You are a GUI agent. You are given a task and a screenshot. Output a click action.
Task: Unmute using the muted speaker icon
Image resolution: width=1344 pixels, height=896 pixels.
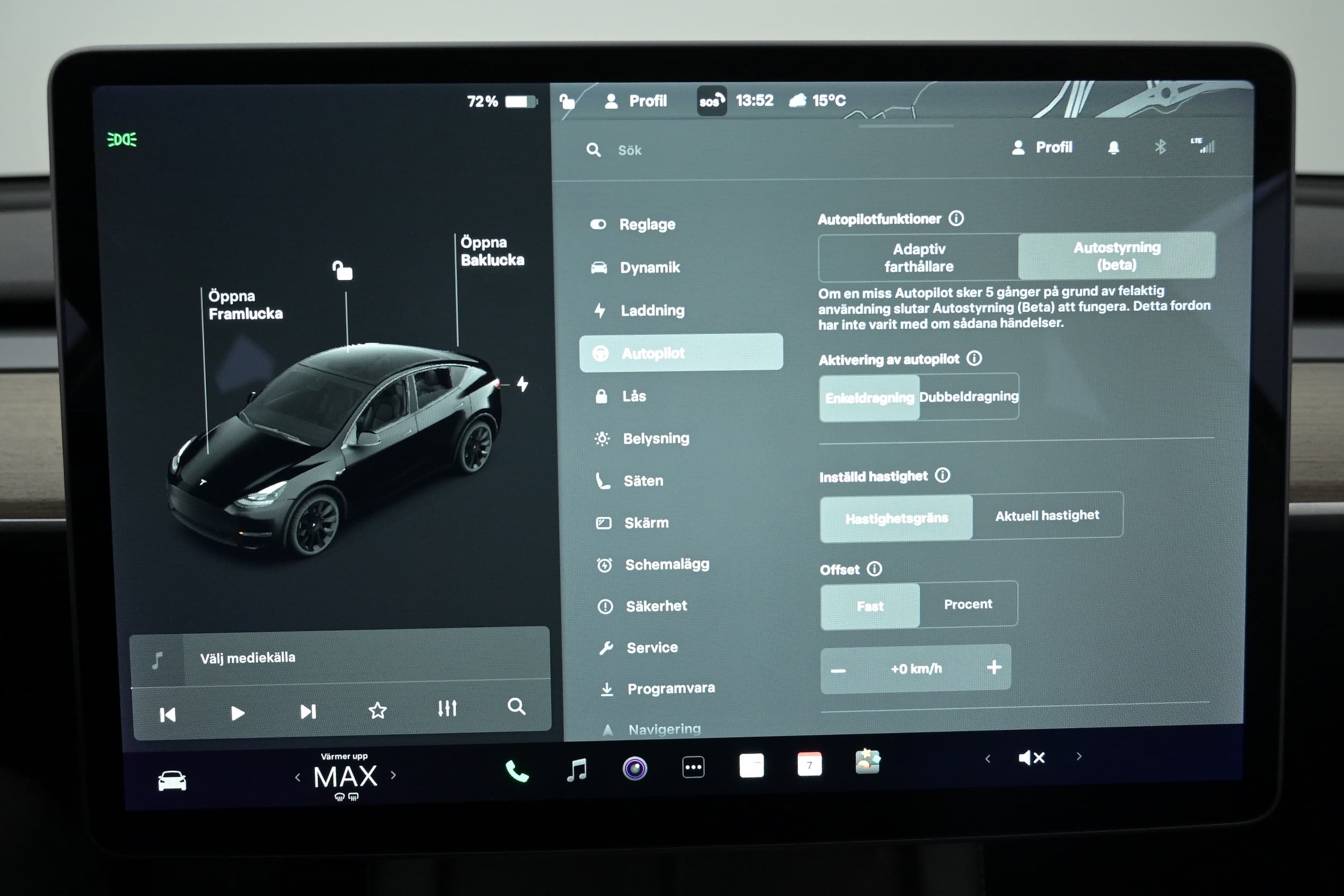click(x=1032, y=758)
